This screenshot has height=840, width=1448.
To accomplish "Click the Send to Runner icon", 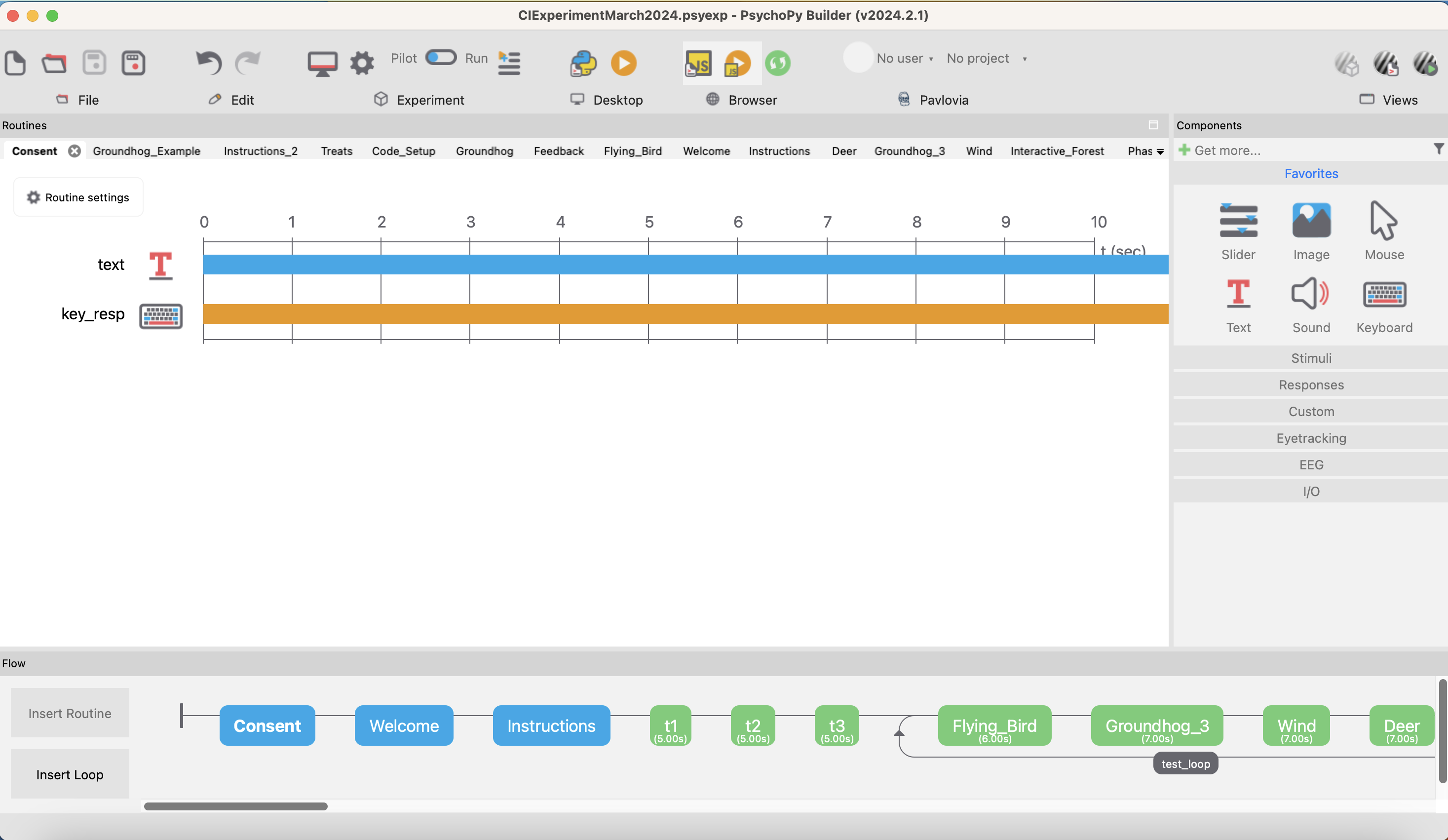I will point(509,63).
